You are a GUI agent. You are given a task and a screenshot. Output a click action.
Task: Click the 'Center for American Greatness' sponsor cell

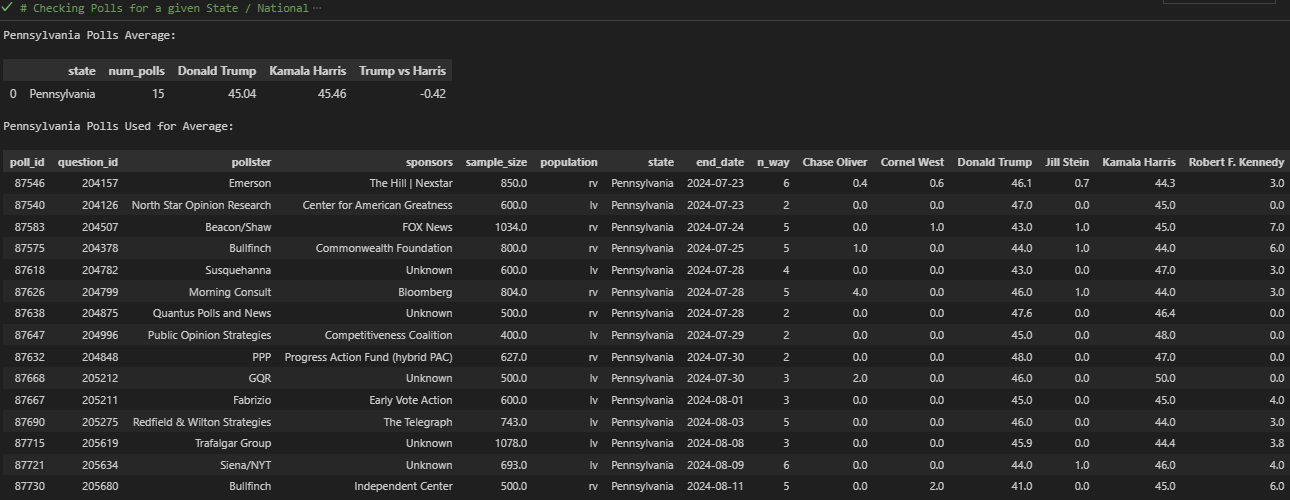[378, 205]
